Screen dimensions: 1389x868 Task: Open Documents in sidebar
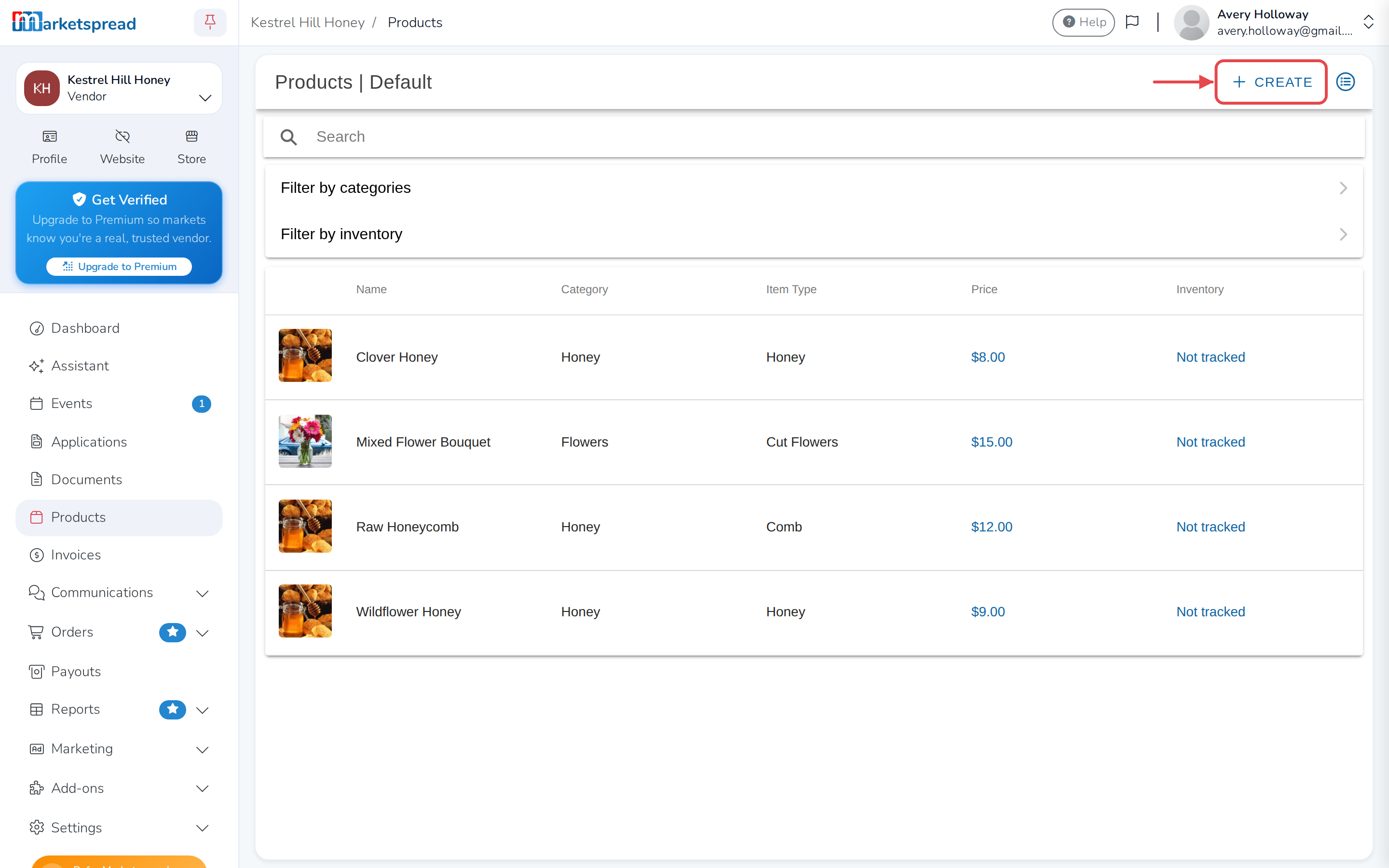(x=119, y=479)
